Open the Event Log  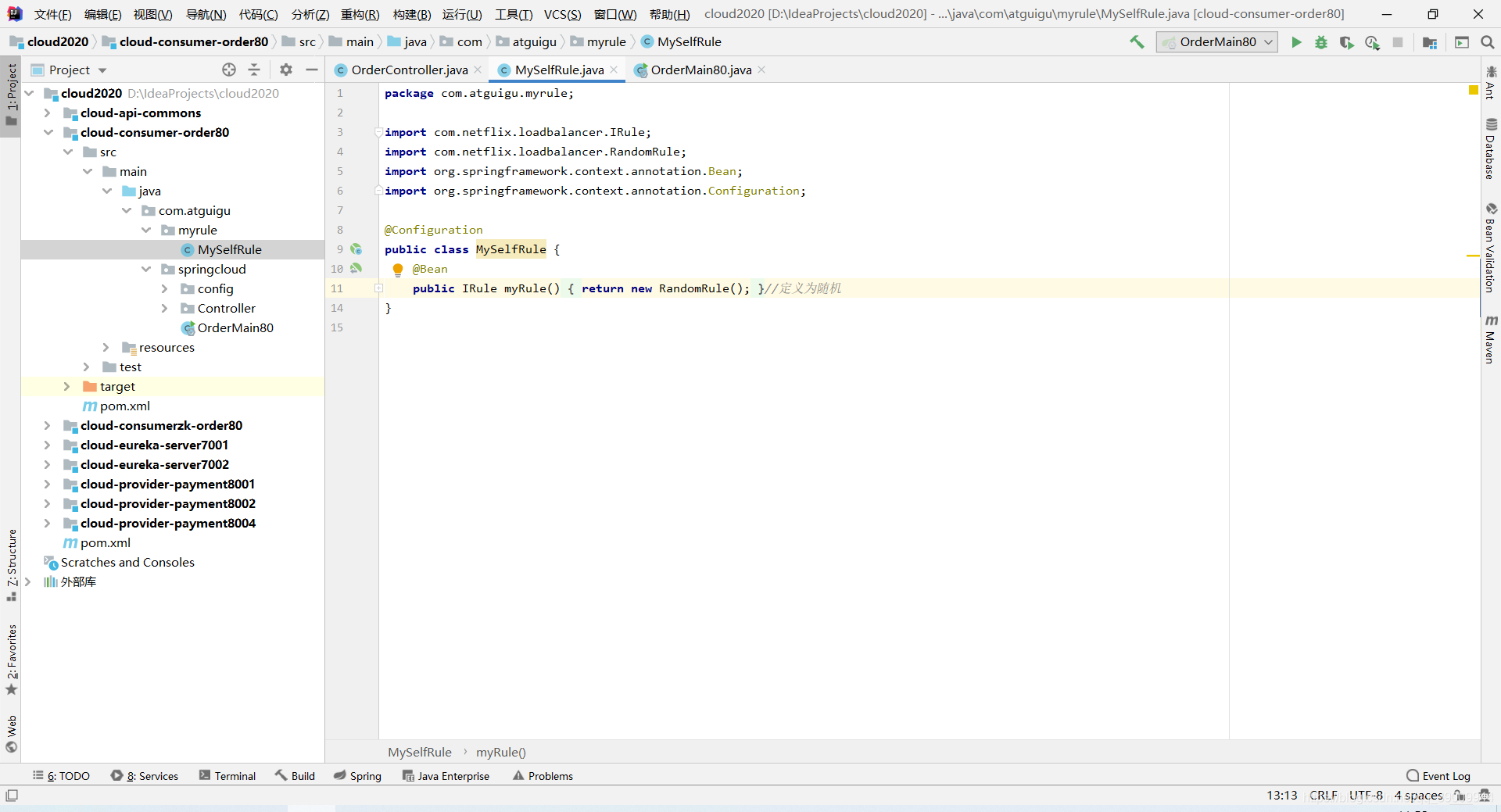click(1438, 775)
